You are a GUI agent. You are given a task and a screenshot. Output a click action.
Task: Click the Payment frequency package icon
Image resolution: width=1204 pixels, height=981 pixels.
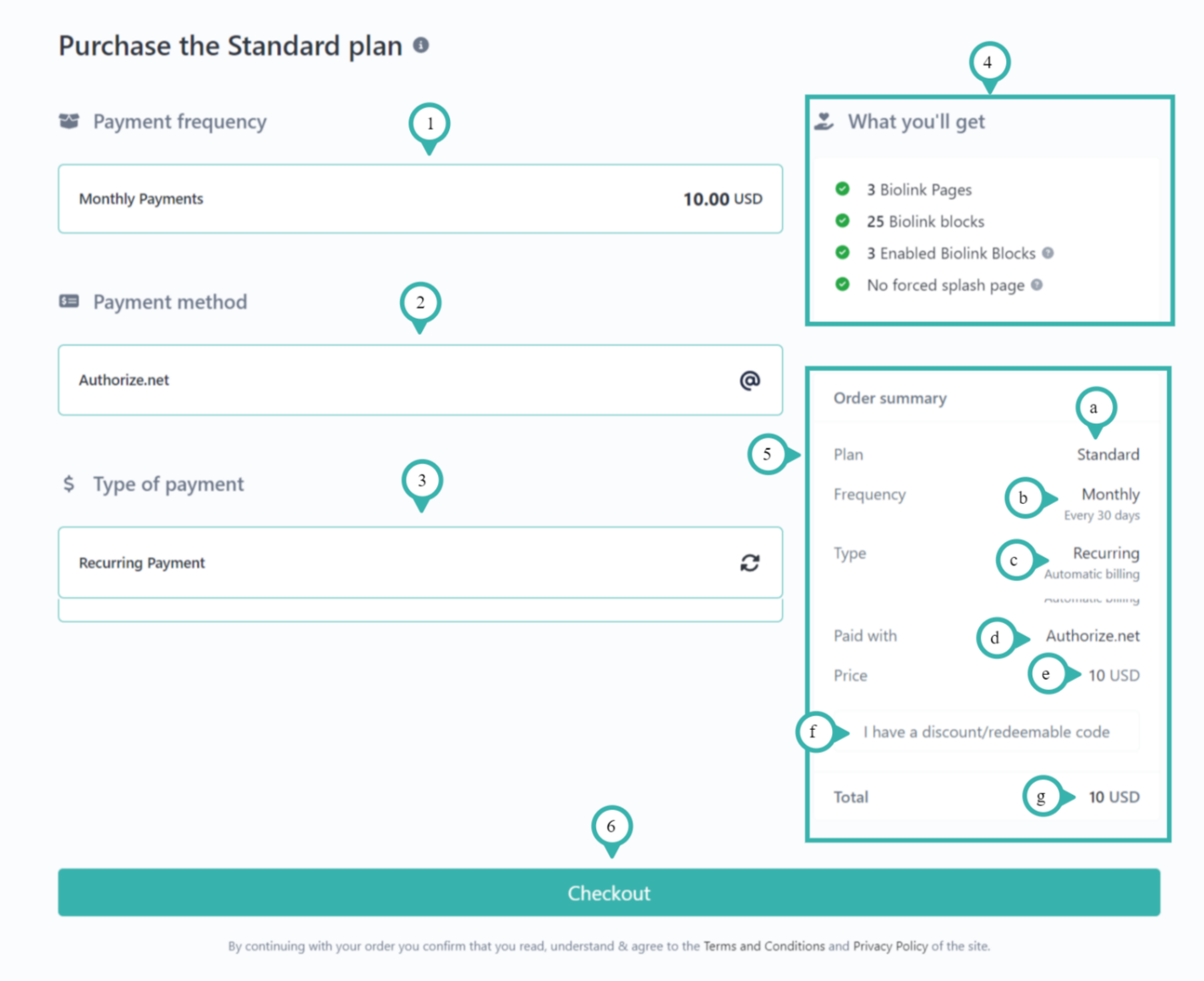68,121
